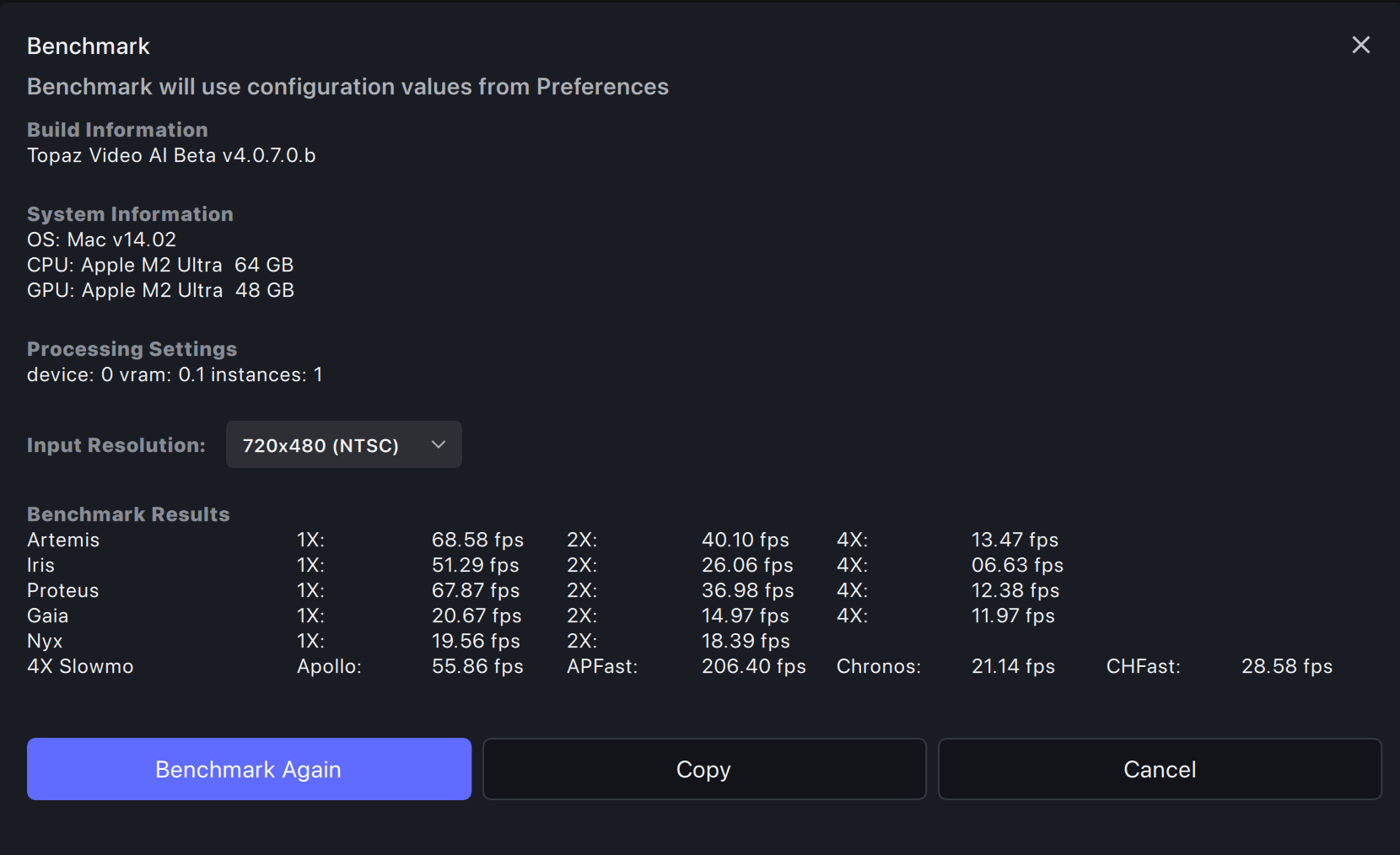Click Gaia 4X value '11.97 fps'
The width and height of the screenshot is (1400, 855).
tap(1013, 616)
